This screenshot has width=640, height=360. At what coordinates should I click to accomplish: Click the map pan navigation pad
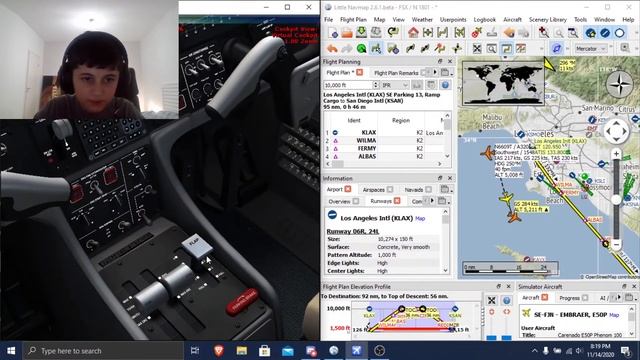(x=616, y=131)
